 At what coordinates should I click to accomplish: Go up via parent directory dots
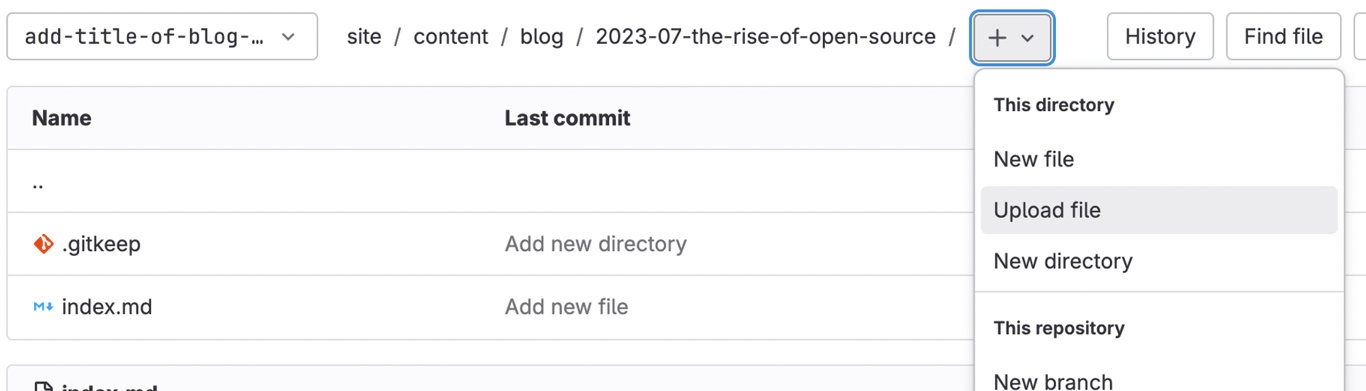click(38, 182)
